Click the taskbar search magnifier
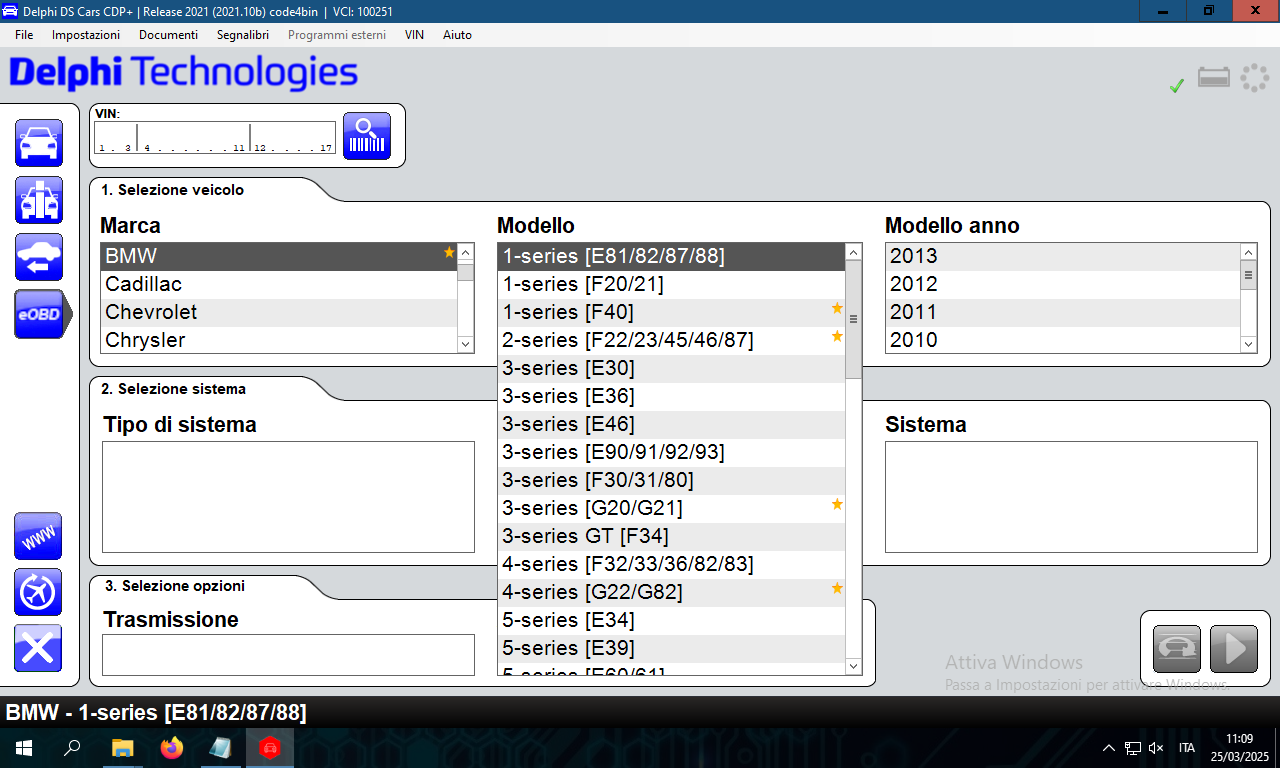Screen dimensions: 1280x768 pos(72,747)
